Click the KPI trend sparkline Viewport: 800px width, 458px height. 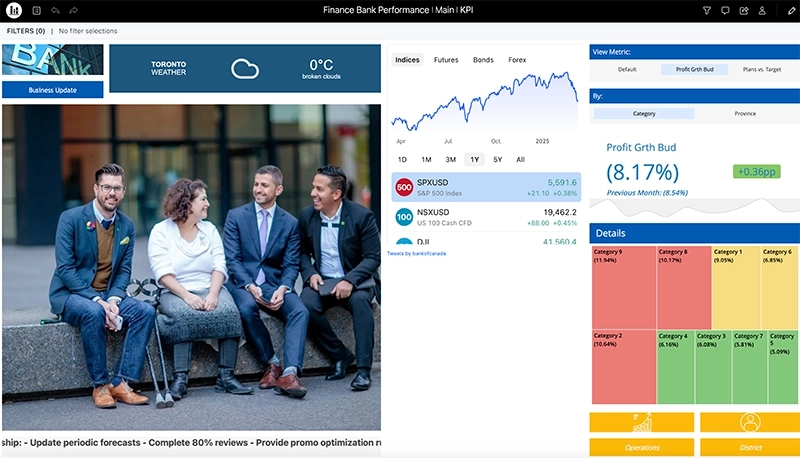(x=694, y=208)
